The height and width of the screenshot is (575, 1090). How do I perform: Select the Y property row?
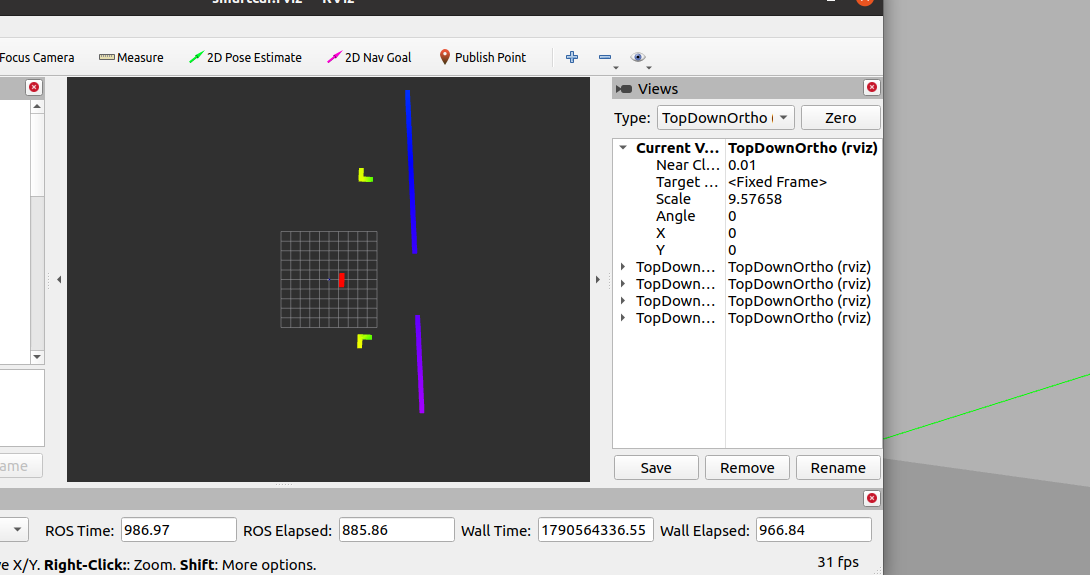(747, 250)
